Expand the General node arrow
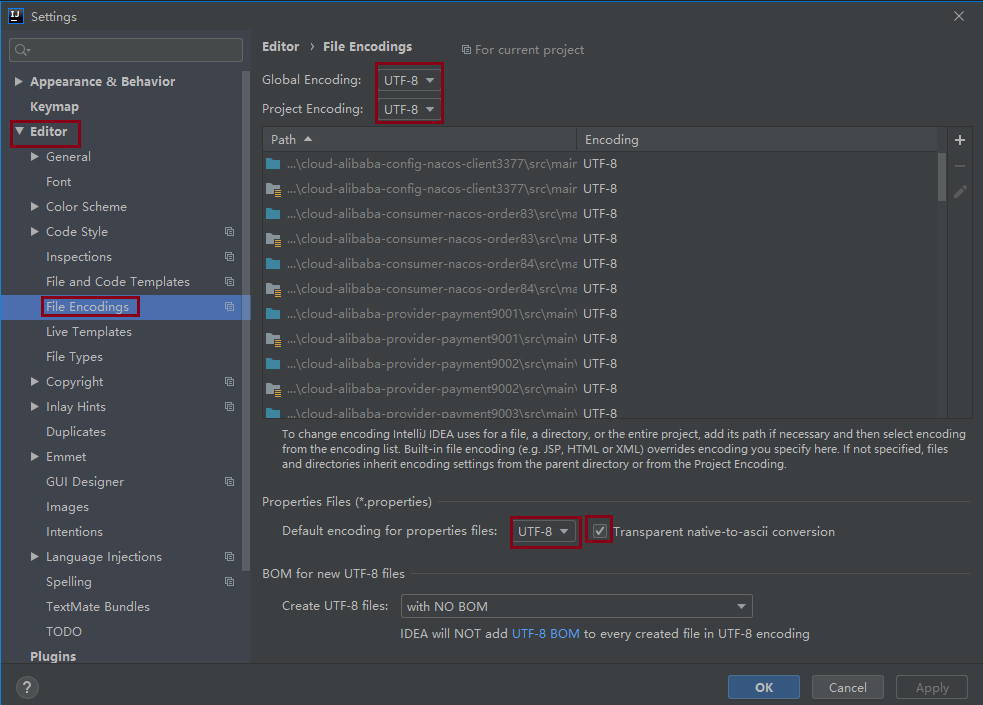 pyautogui.click(x=35, y=157)
